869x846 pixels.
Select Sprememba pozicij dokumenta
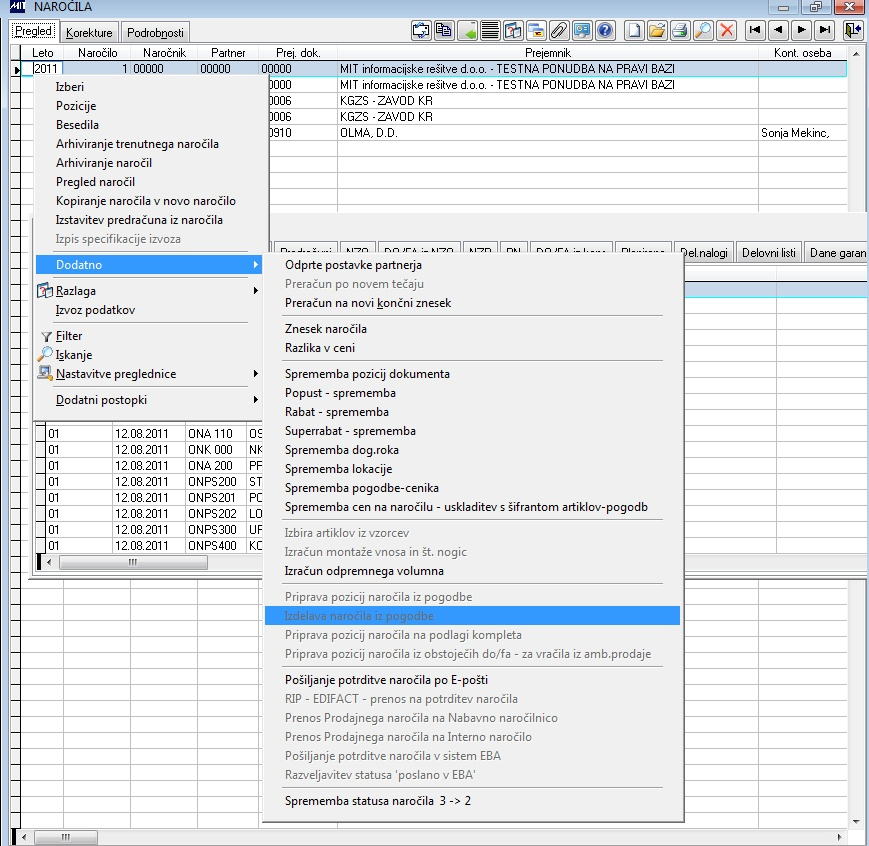pos(367,374)
